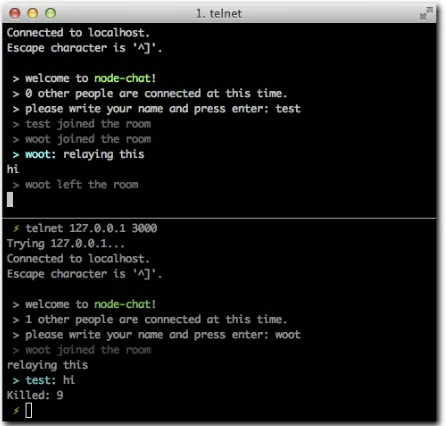Viewport: 446px width, 426px height.
Task: Click green 'node-chat' text in lower pane
Action: [x=122, y=304]
